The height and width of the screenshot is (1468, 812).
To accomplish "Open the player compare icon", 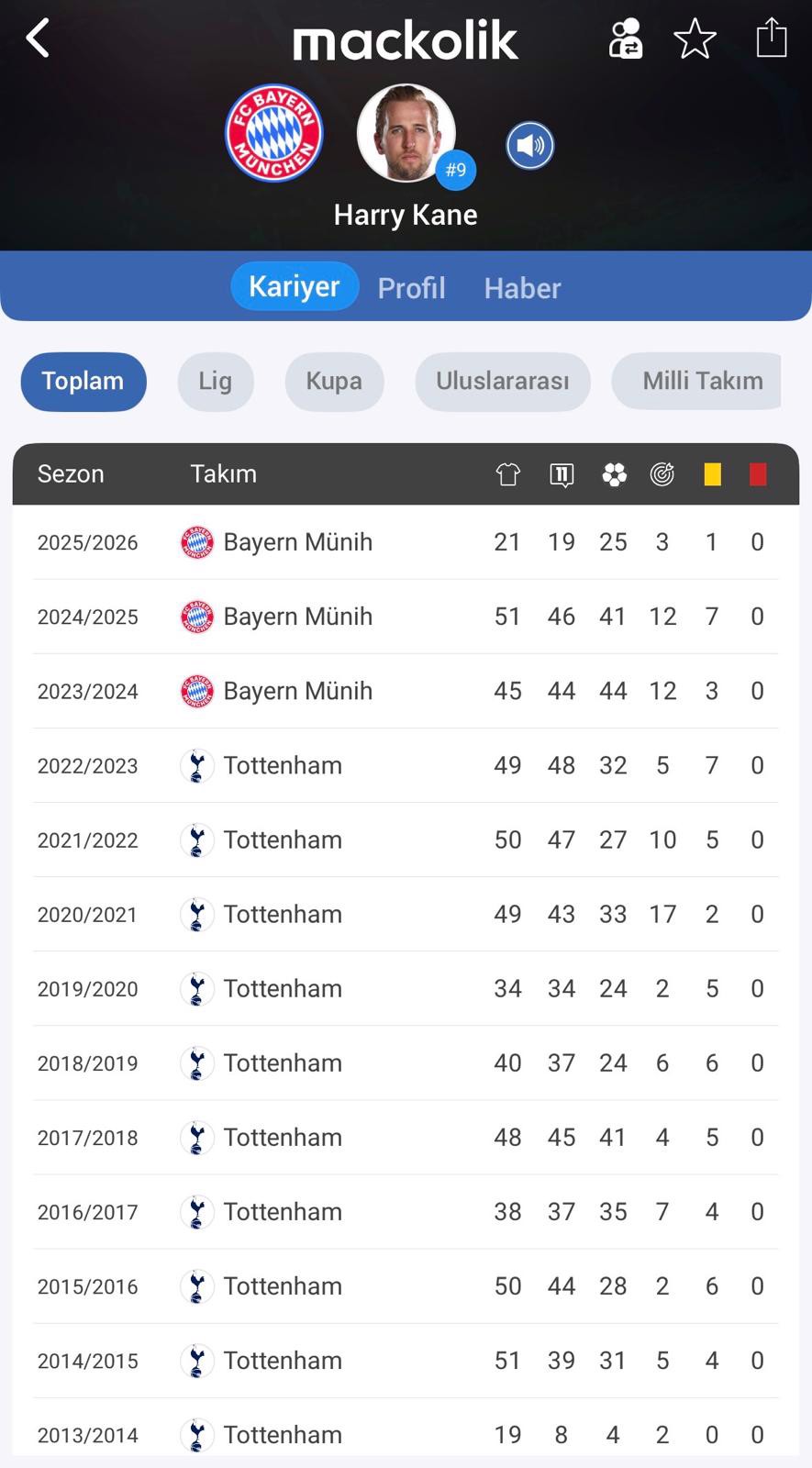I will 625,39.
